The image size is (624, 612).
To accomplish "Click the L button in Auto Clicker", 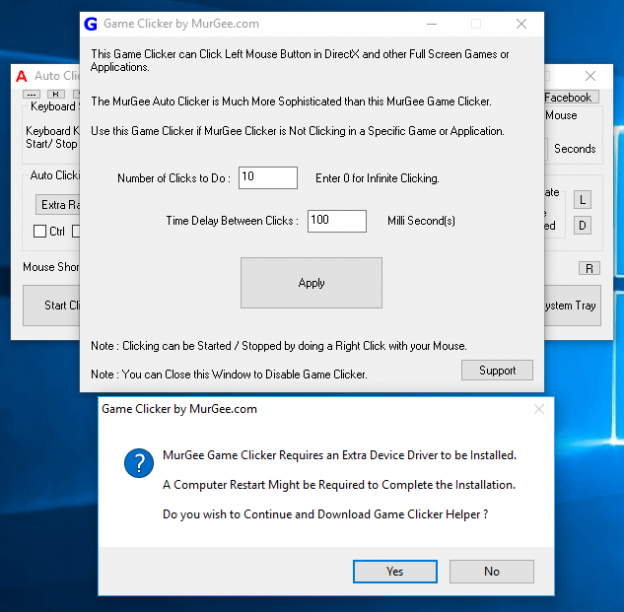I will coord(582,200).
